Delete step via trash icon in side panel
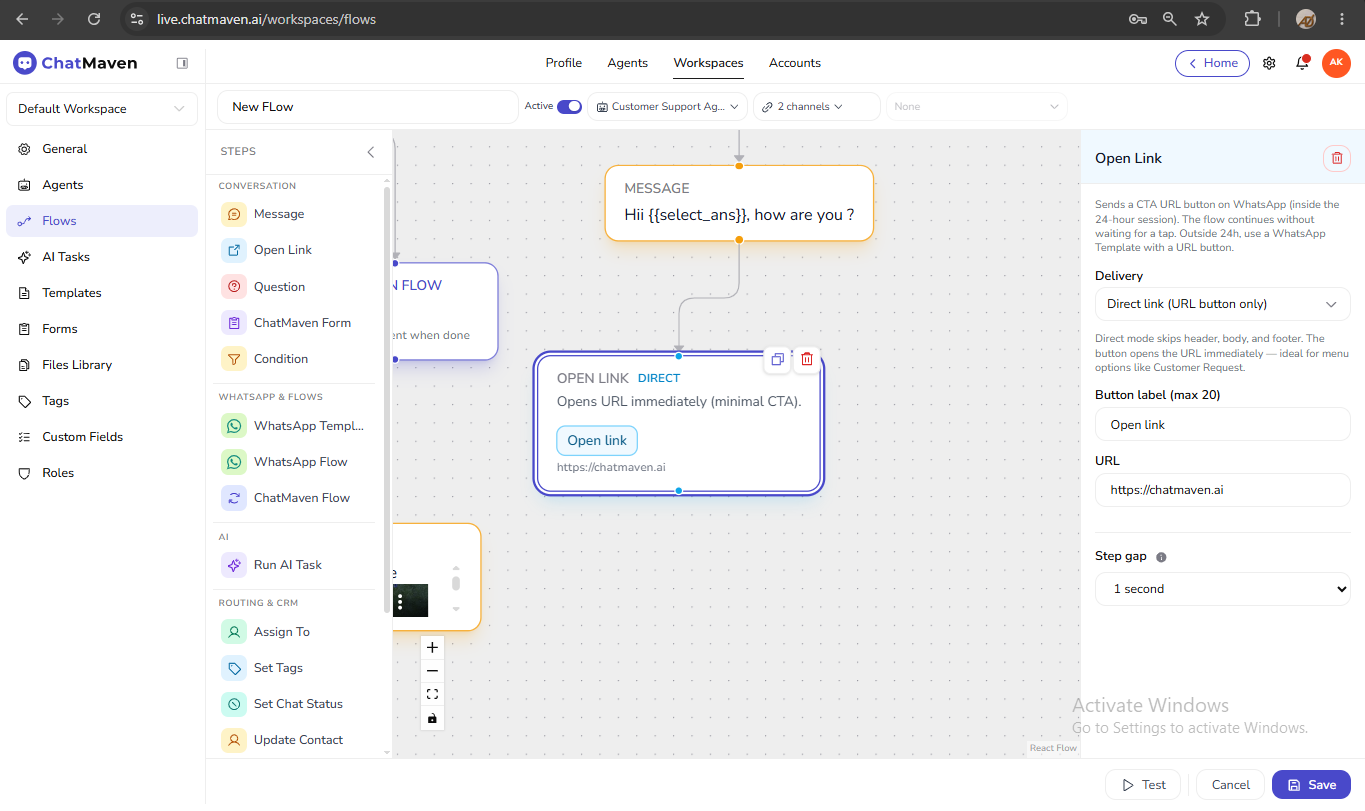Viewport: 1365px width, 811px height. click(x=1337, y=158)
